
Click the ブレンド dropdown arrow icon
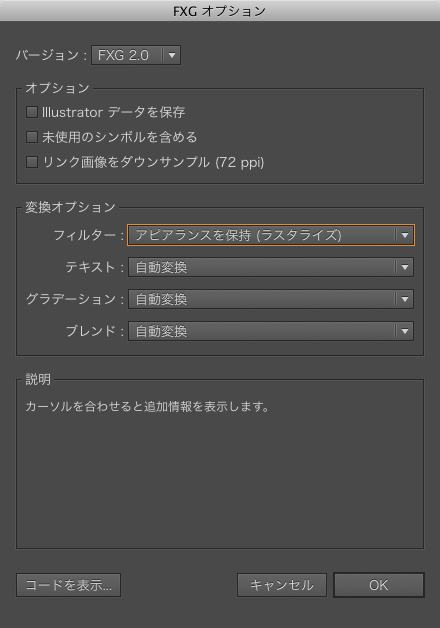tap(405, 331)
